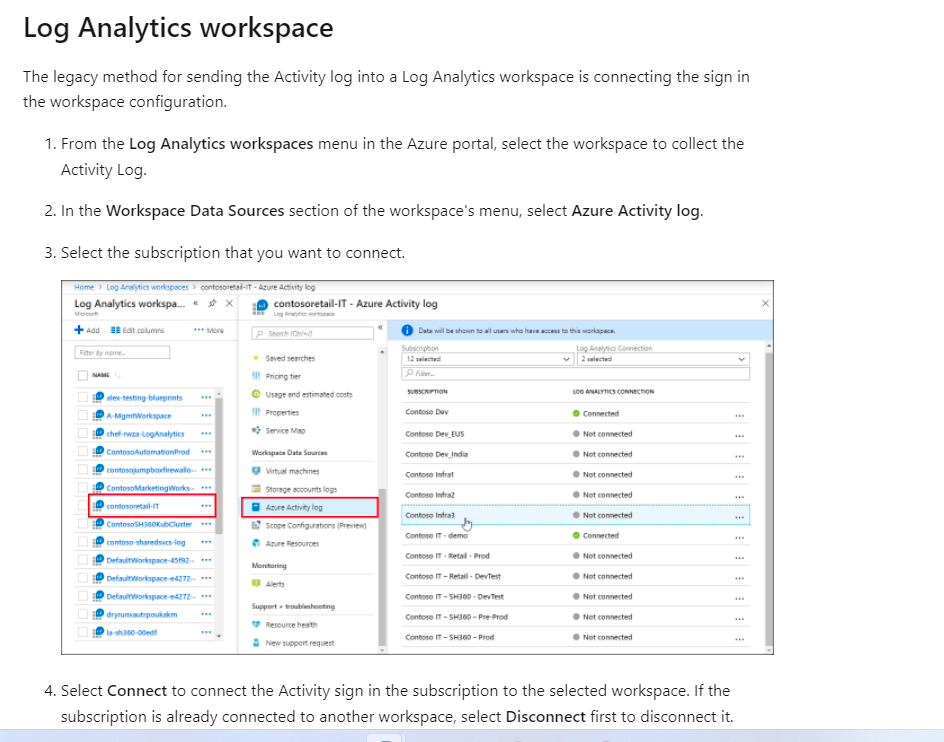
Task: Click the Filter by name field
Action: point(122,352)
